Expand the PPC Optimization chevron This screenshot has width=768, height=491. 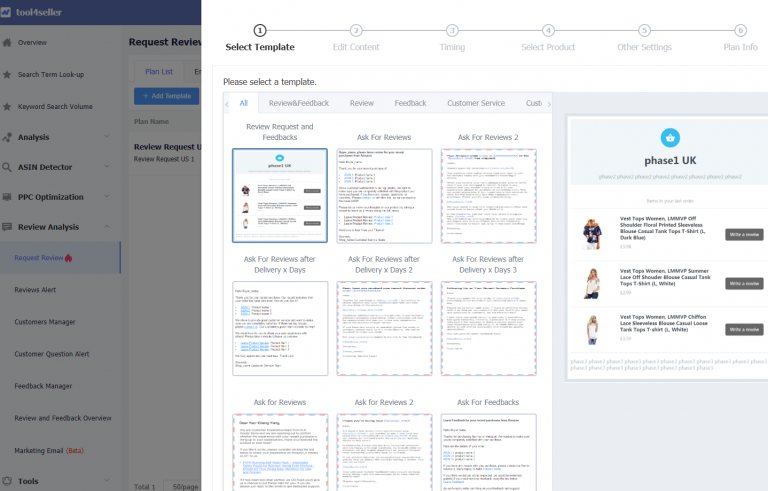pyautogui.click(x=107, y=196)
